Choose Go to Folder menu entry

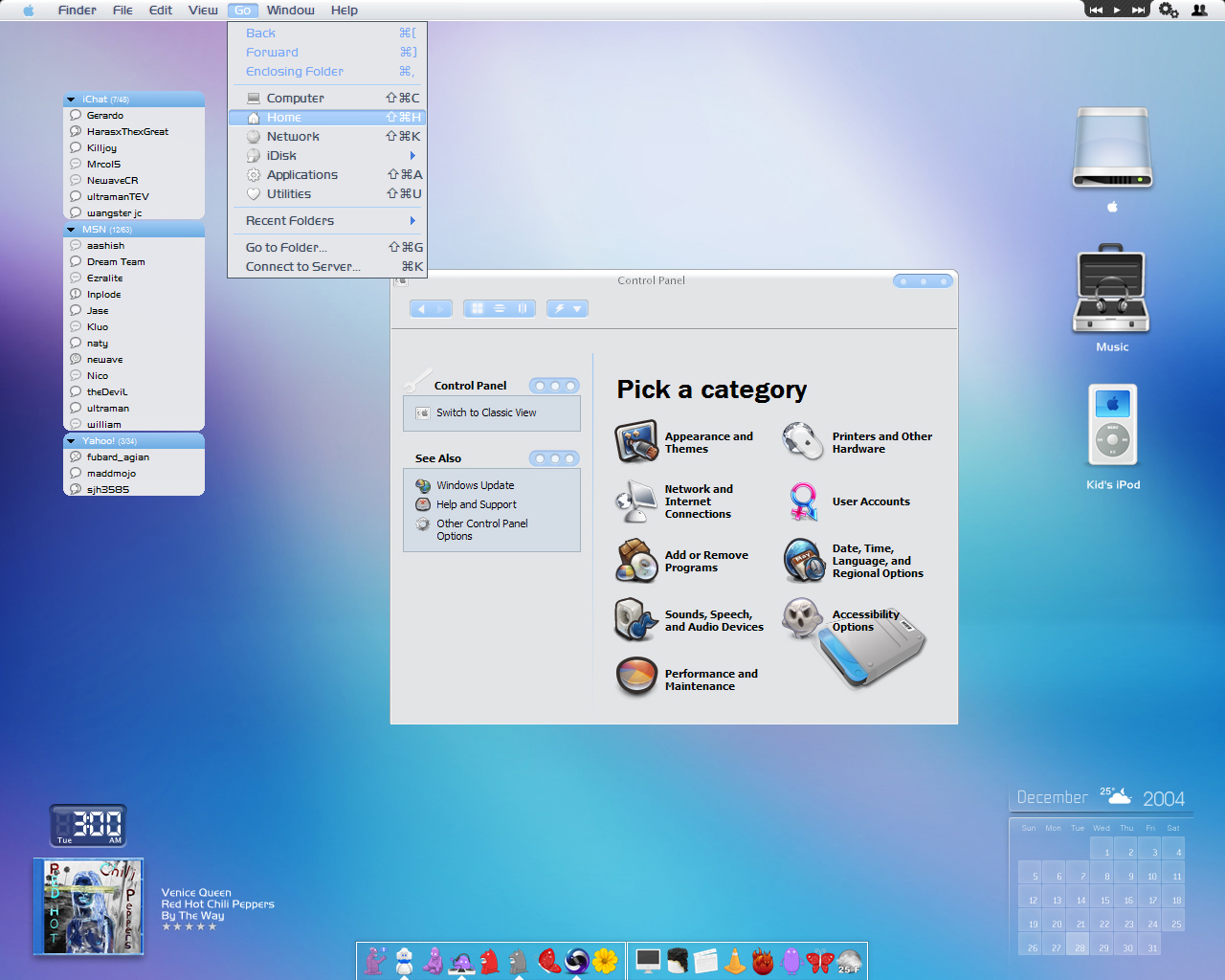click(x=327, y=247)
